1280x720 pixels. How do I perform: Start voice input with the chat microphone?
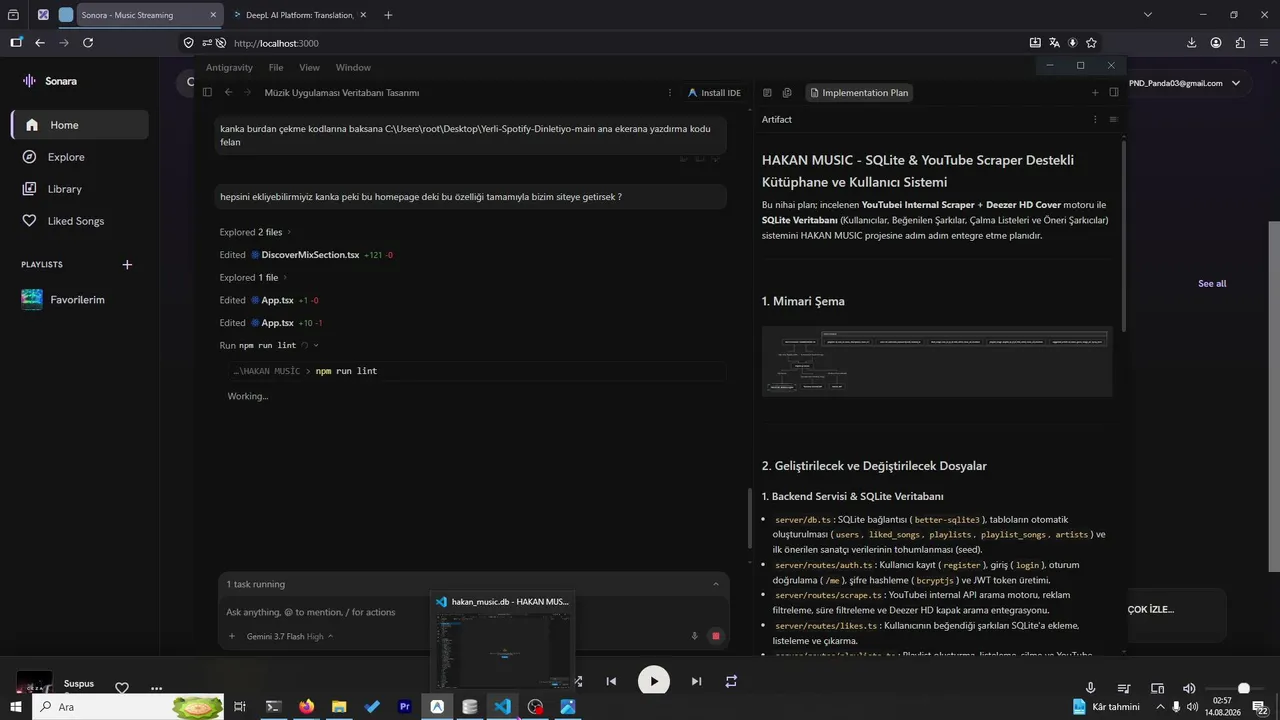[694, 636]
